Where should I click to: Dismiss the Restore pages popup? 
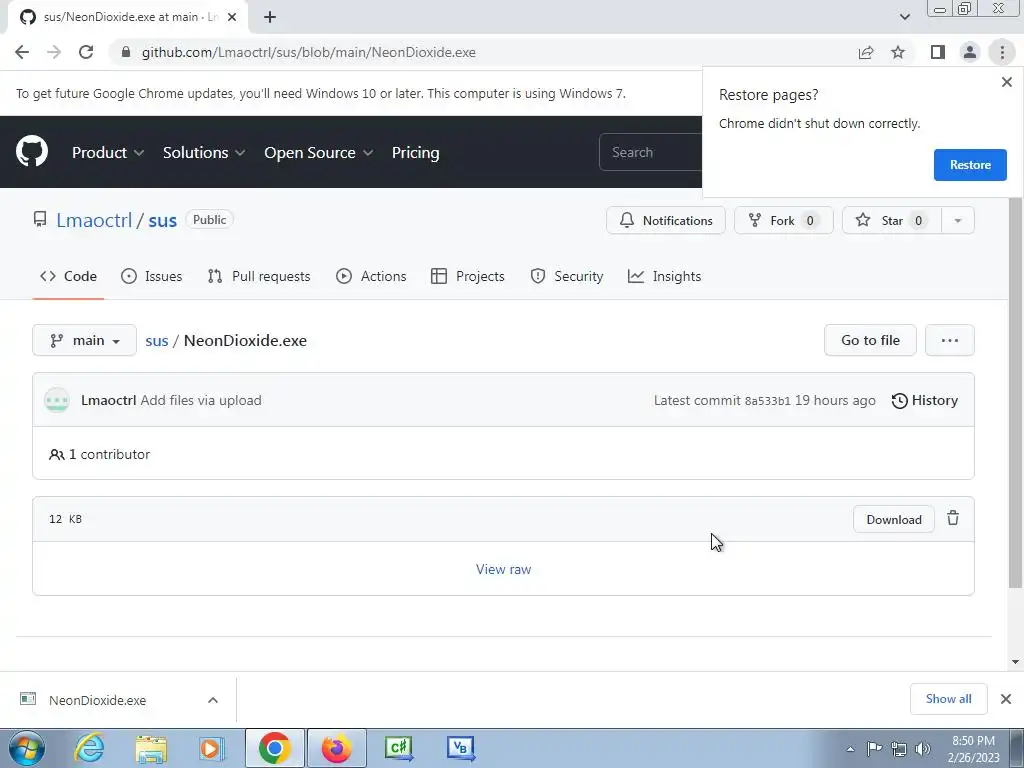1006,82
